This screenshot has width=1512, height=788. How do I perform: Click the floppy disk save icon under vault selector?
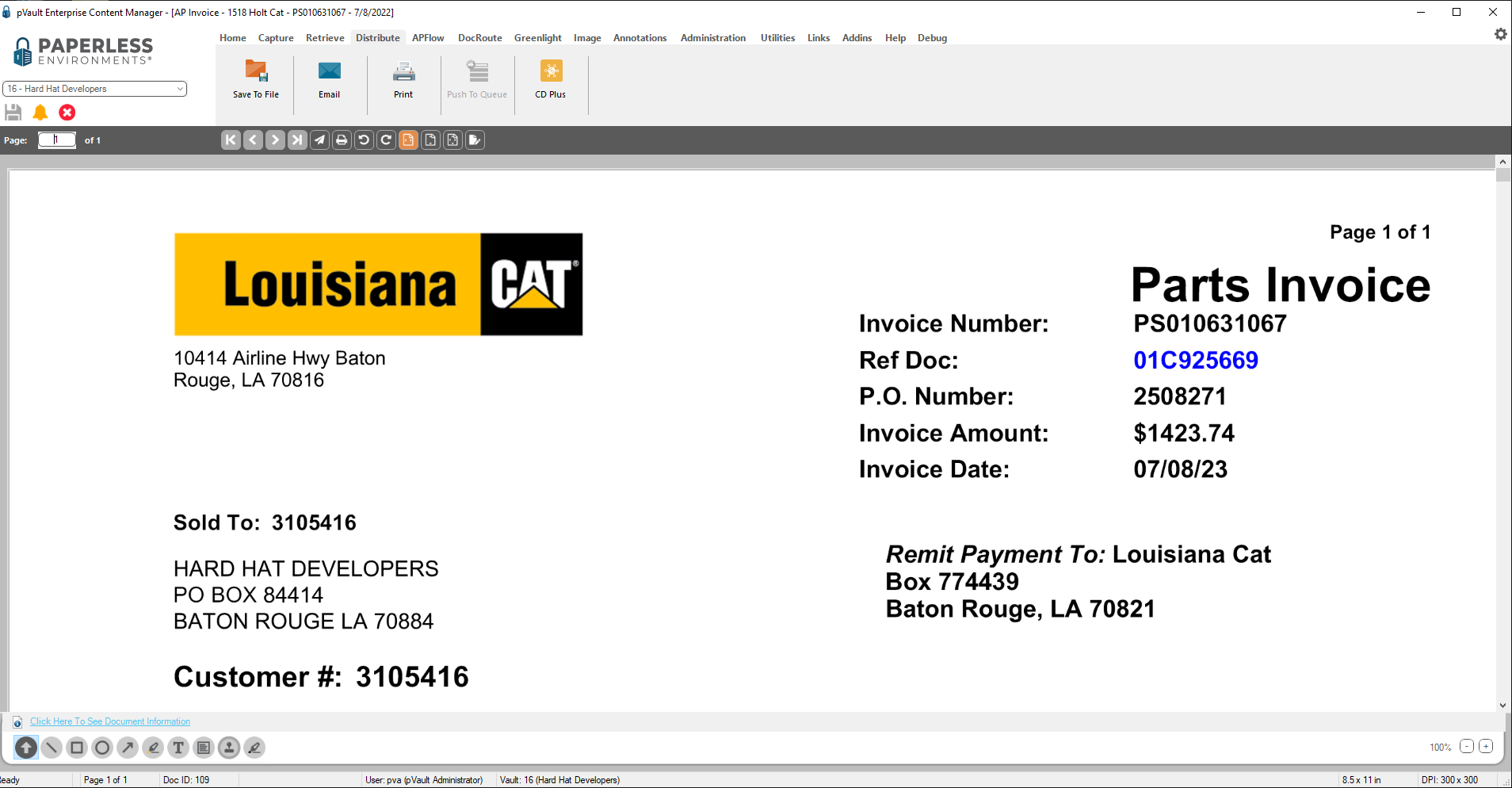pyautogui.click(x=13, y=113)
